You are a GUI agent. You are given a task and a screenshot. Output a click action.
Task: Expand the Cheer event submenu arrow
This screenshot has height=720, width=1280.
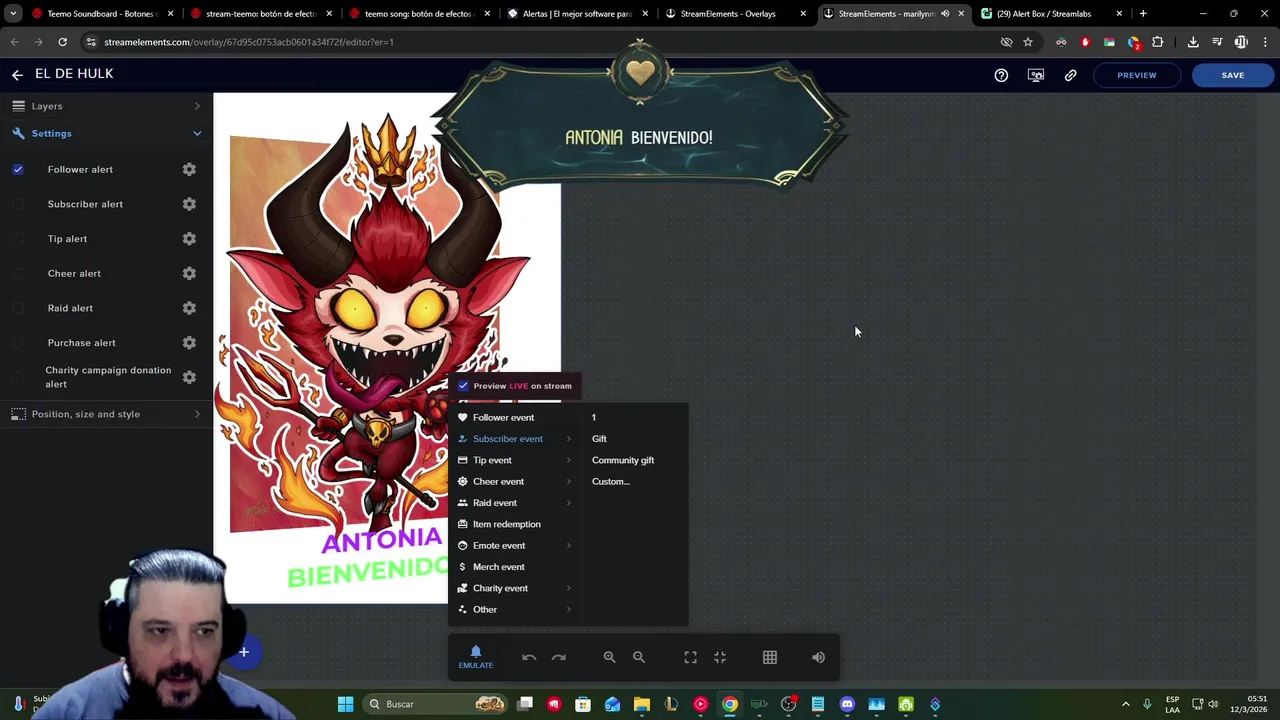(x=569, y=482)
